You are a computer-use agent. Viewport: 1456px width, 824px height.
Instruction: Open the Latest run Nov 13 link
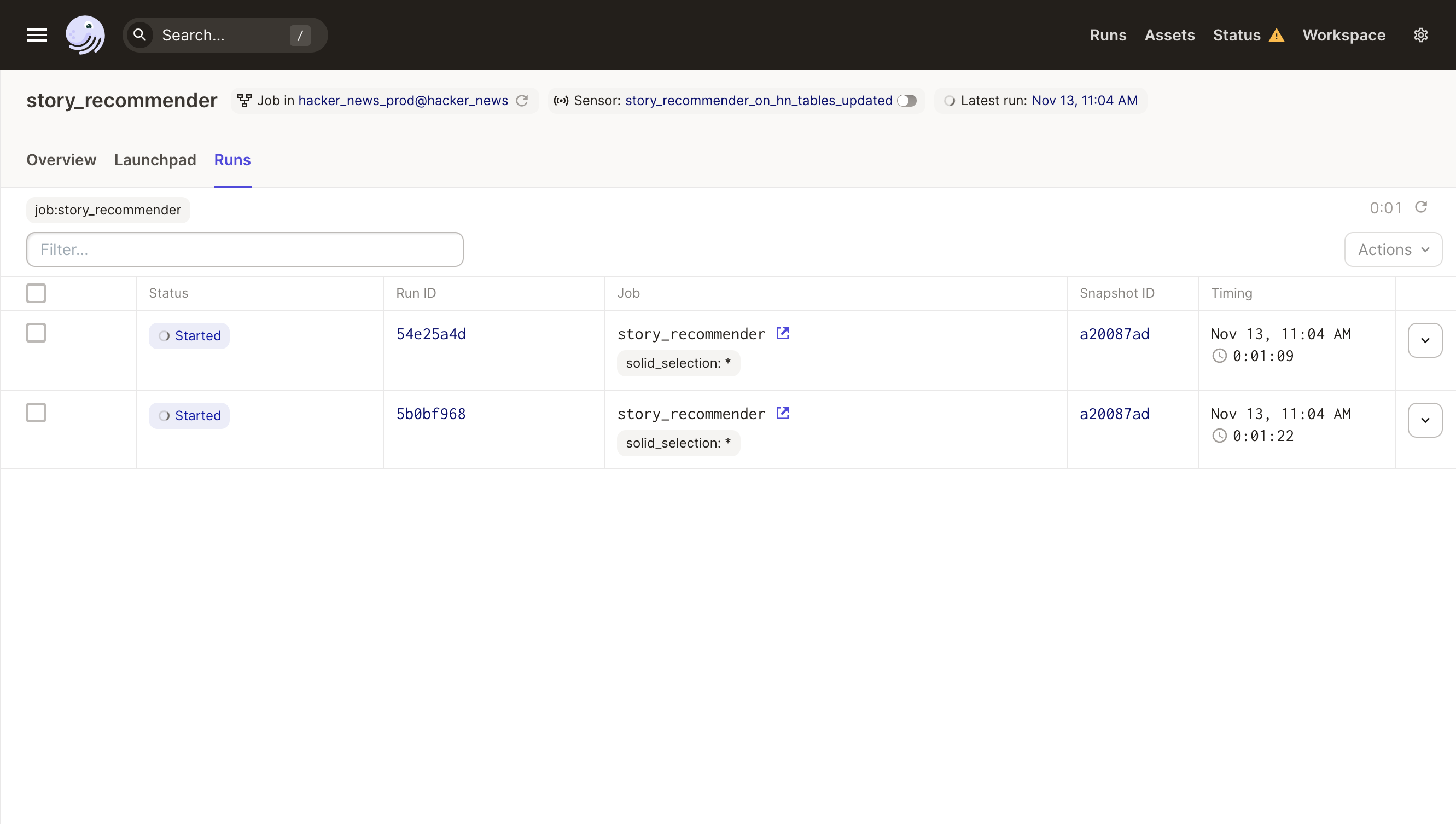pos(1085,101)
